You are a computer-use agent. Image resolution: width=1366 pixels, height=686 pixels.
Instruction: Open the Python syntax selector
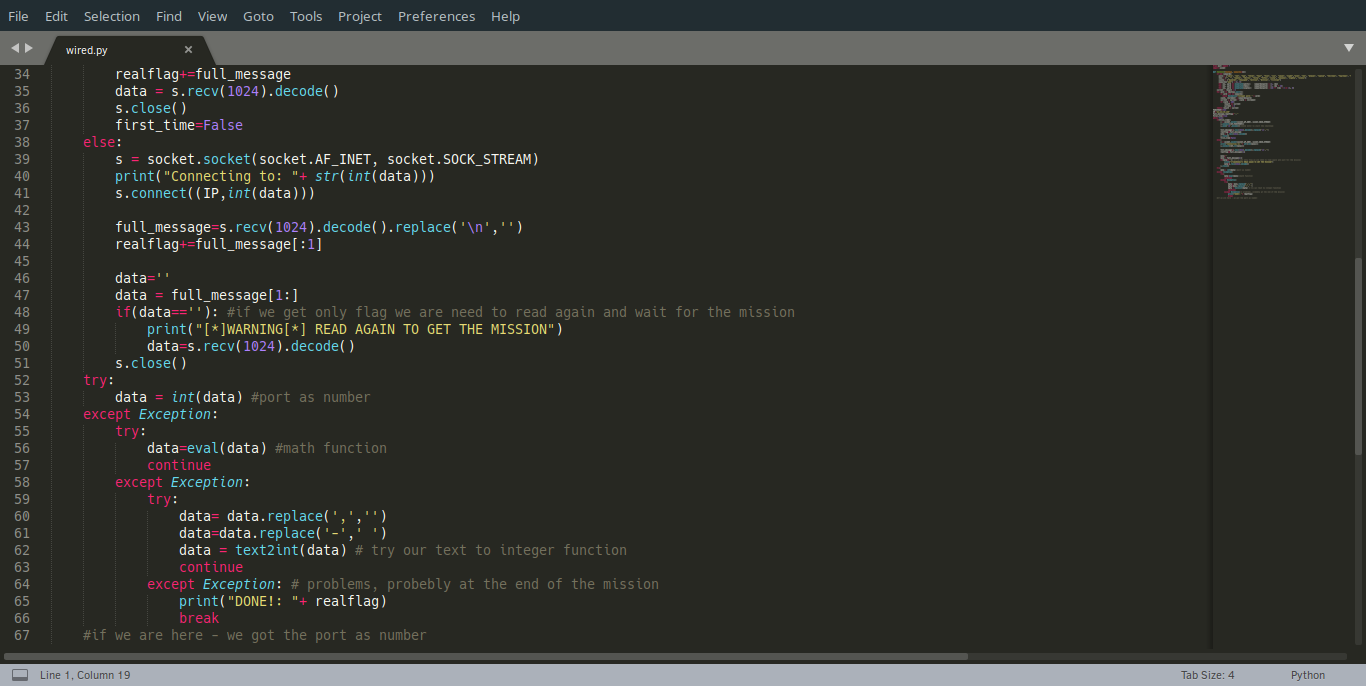1307,675
